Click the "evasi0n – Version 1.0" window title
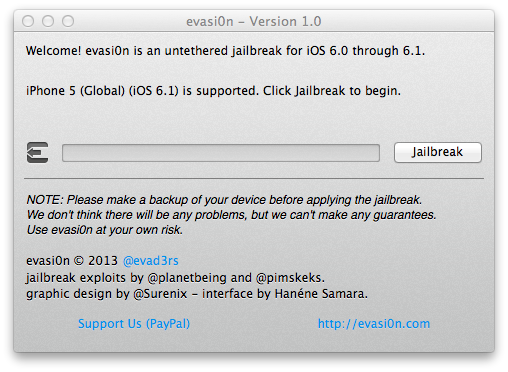 [x=254, y=22]
